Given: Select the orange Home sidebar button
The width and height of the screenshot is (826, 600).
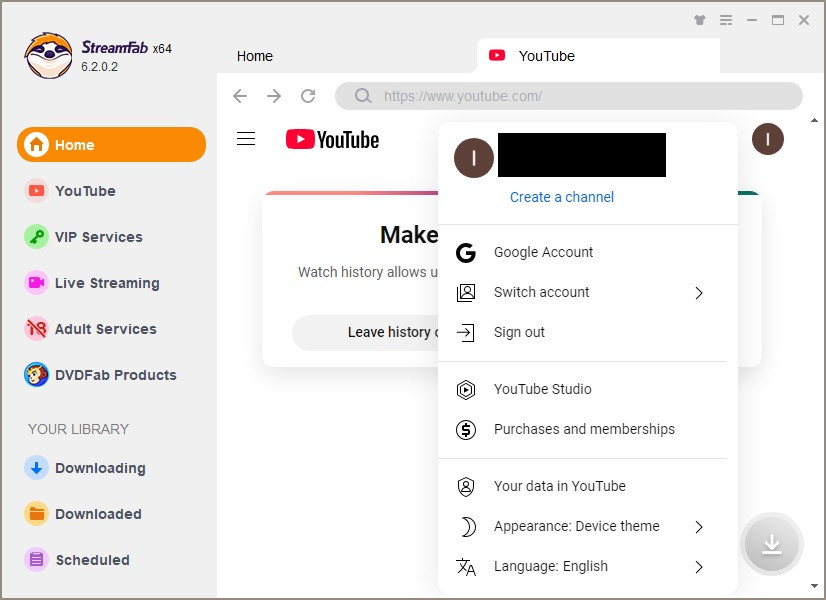Looking at the screenshot, I should [x=111, y=144].
